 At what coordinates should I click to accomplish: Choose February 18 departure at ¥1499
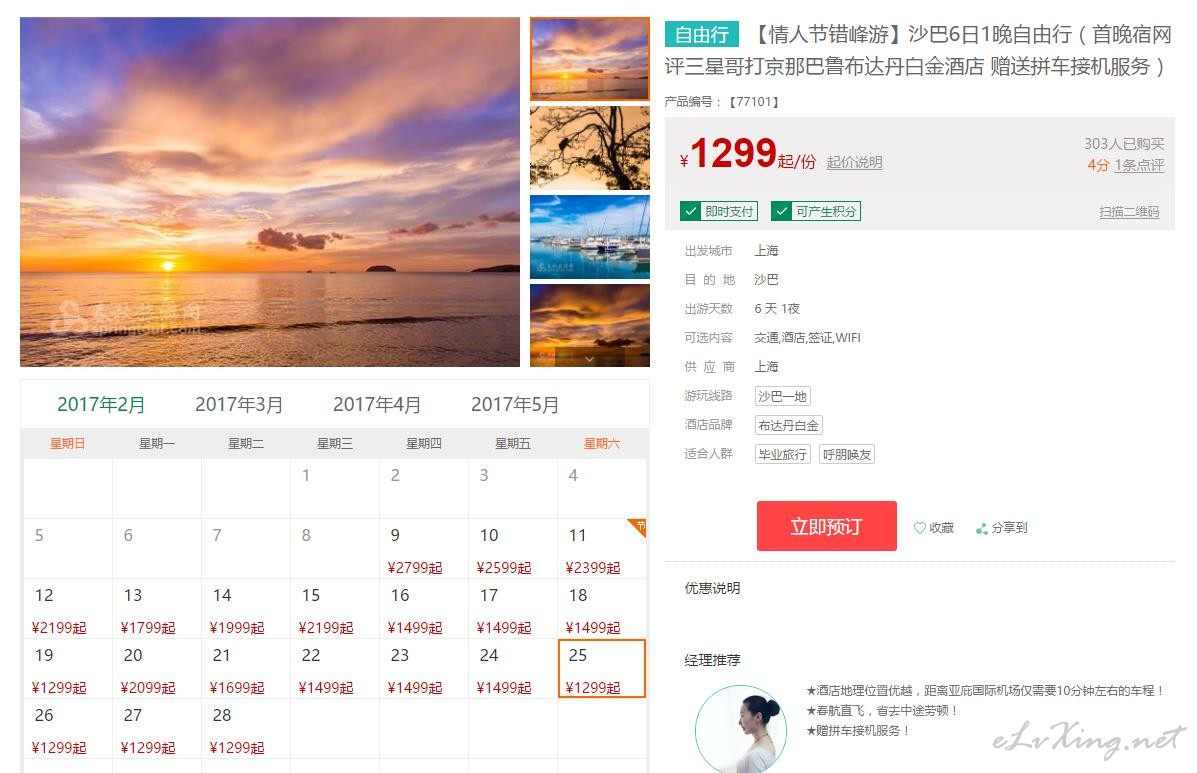pos(602,608)
